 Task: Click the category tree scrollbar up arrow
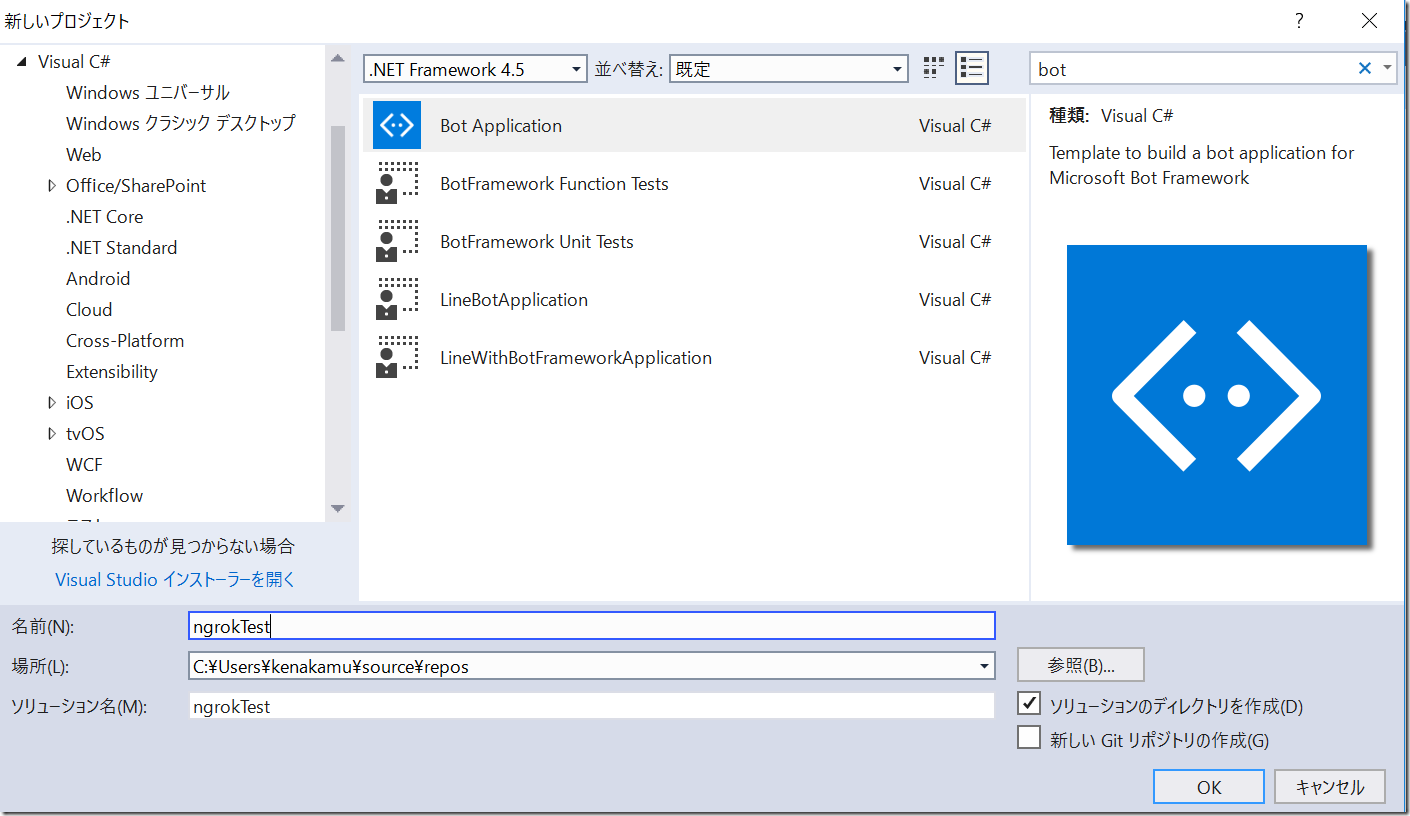(x=337, y=58)
